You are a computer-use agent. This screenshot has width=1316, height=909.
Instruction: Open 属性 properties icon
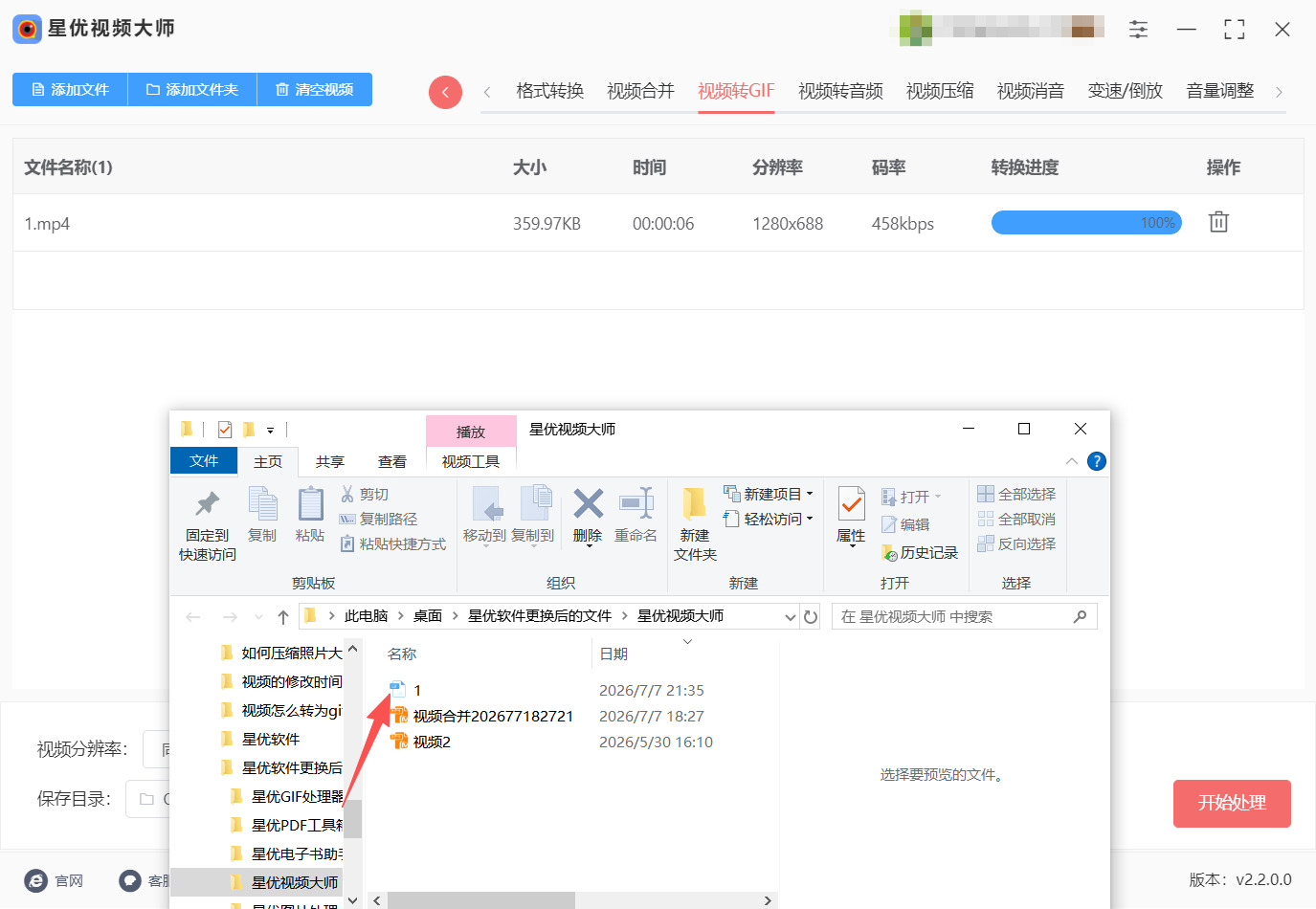click(x=851, y=504)
